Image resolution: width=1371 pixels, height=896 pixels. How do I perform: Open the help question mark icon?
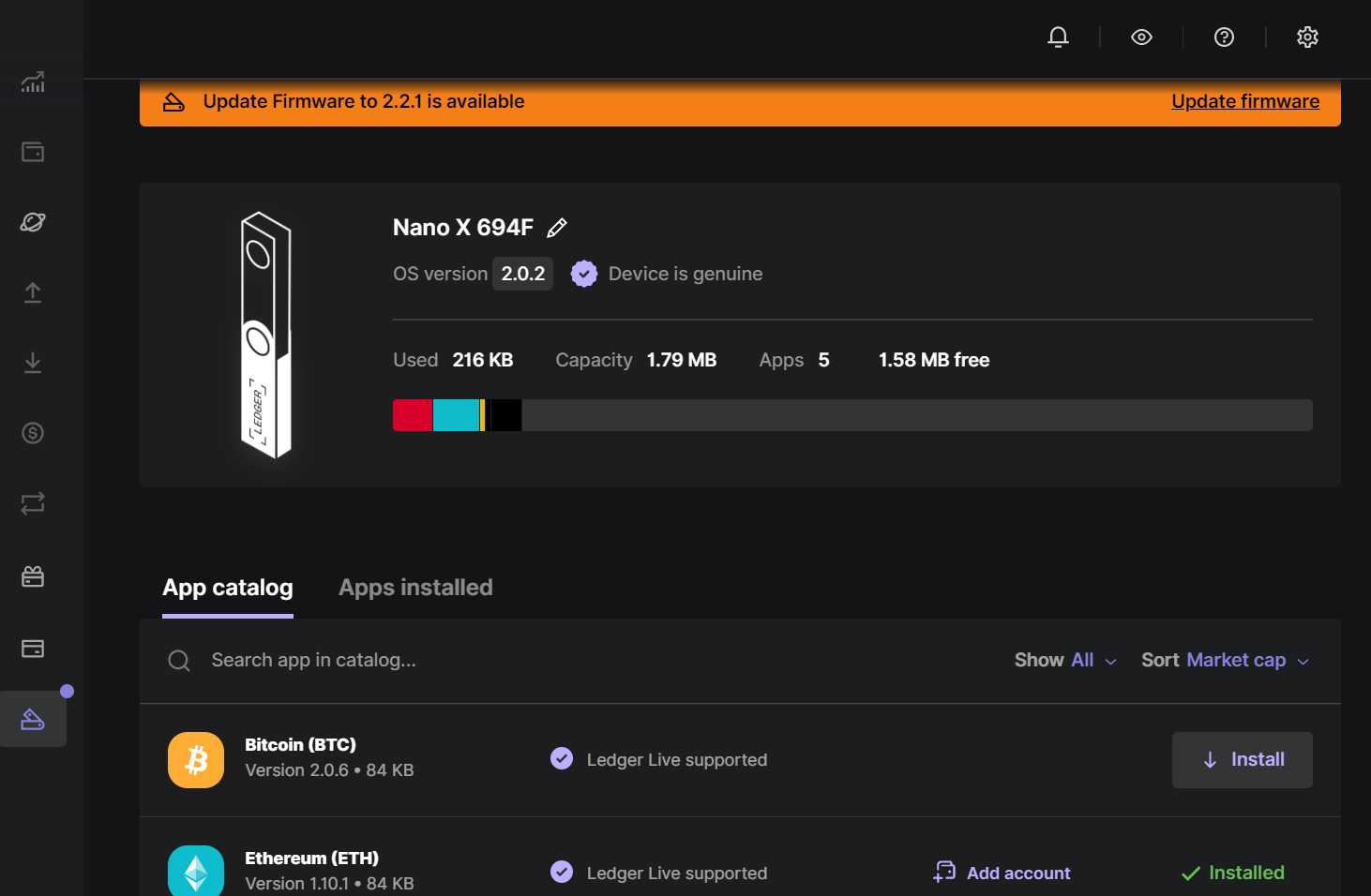pos(1224,37)
